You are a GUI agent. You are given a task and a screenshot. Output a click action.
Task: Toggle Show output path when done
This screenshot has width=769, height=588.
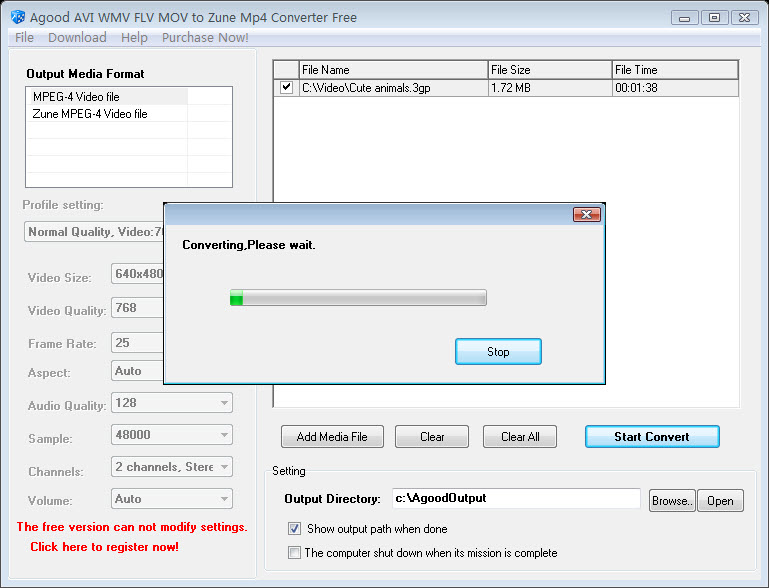coord(294,529)
